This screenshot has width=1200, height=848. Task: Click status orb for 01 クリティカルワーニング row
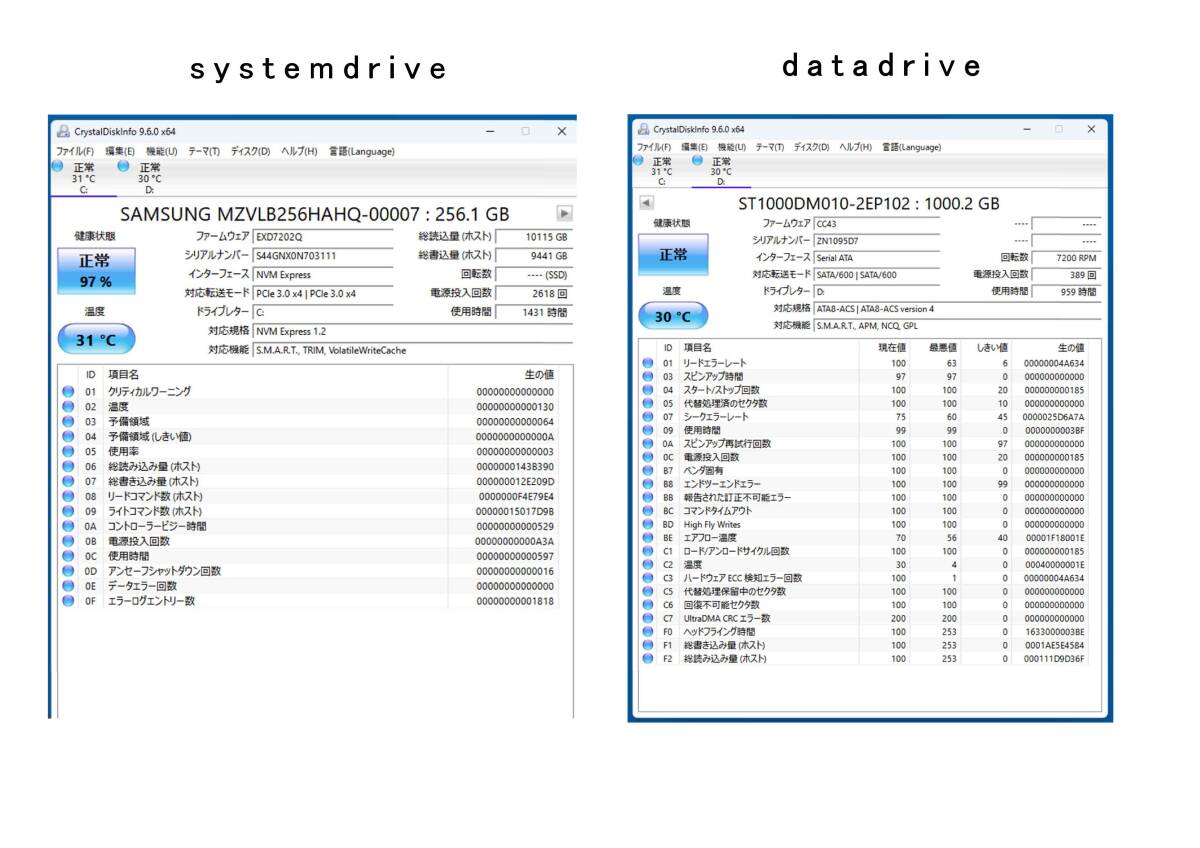pyautogui.click(x=68, y=392)
